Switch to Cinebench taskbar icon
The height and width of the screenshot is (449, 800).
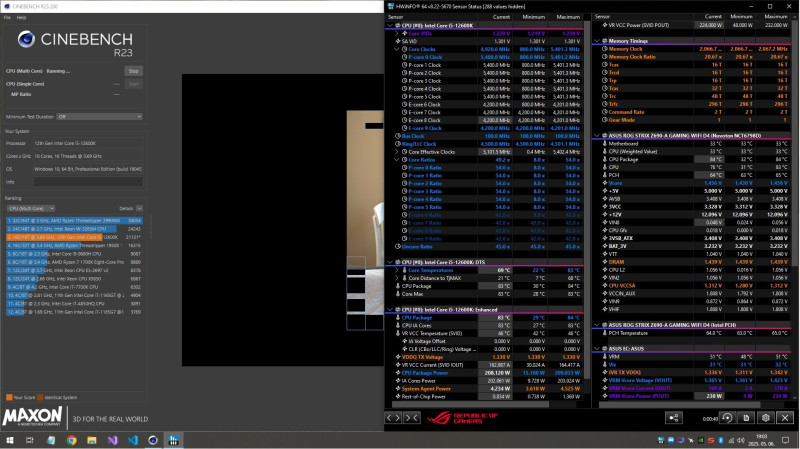(153, 440)
